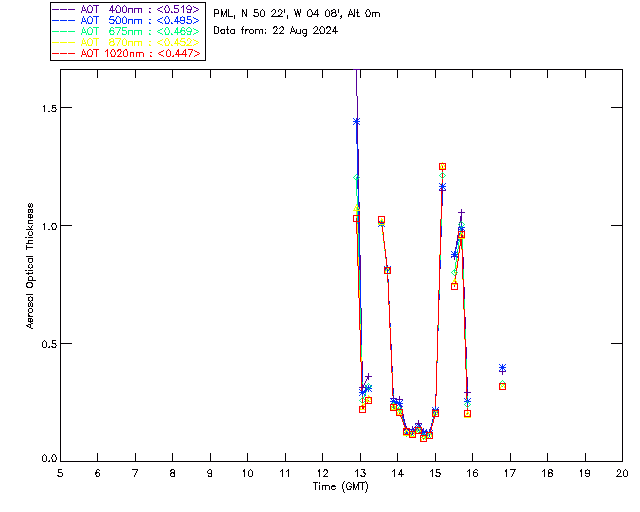This screenshot has width=640, height=512.
Task: Click the 0.0 y-axis tick label
Action: click(49, 459)
